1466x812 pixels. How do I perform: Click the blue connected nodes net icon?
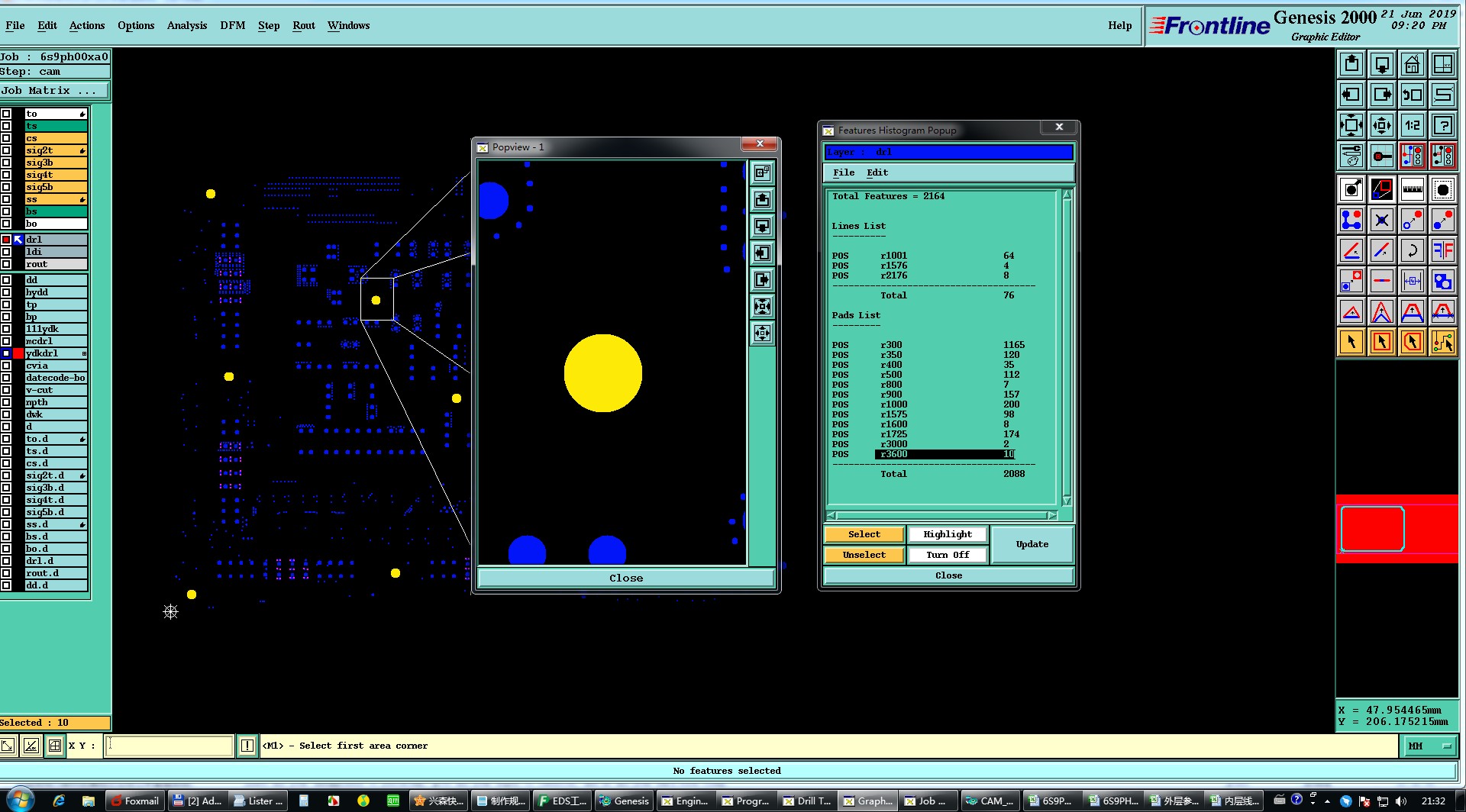coord(1351,220)
